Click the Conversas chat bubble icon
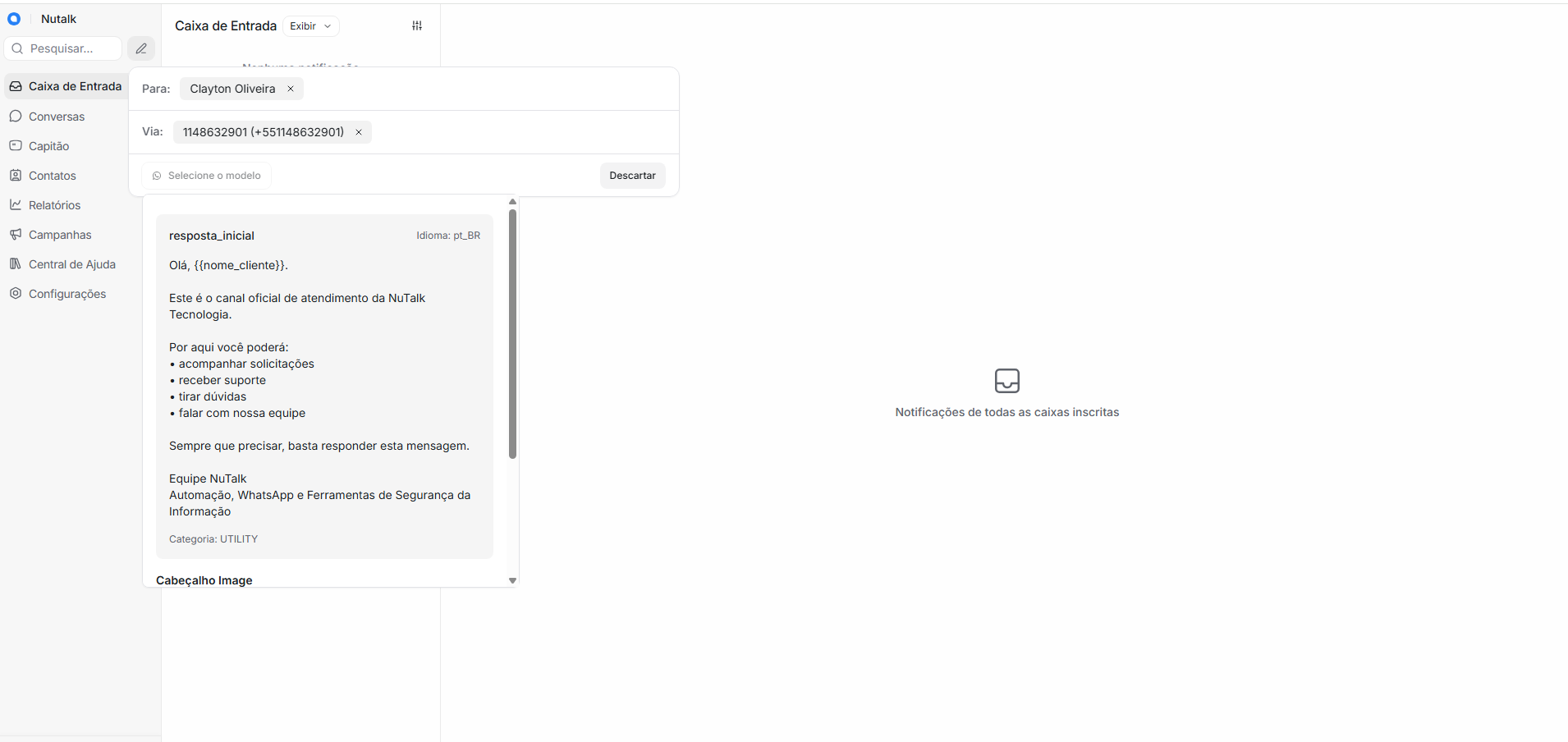The height and width of the screenshot is (742, 1568). [x=16, y=116]
